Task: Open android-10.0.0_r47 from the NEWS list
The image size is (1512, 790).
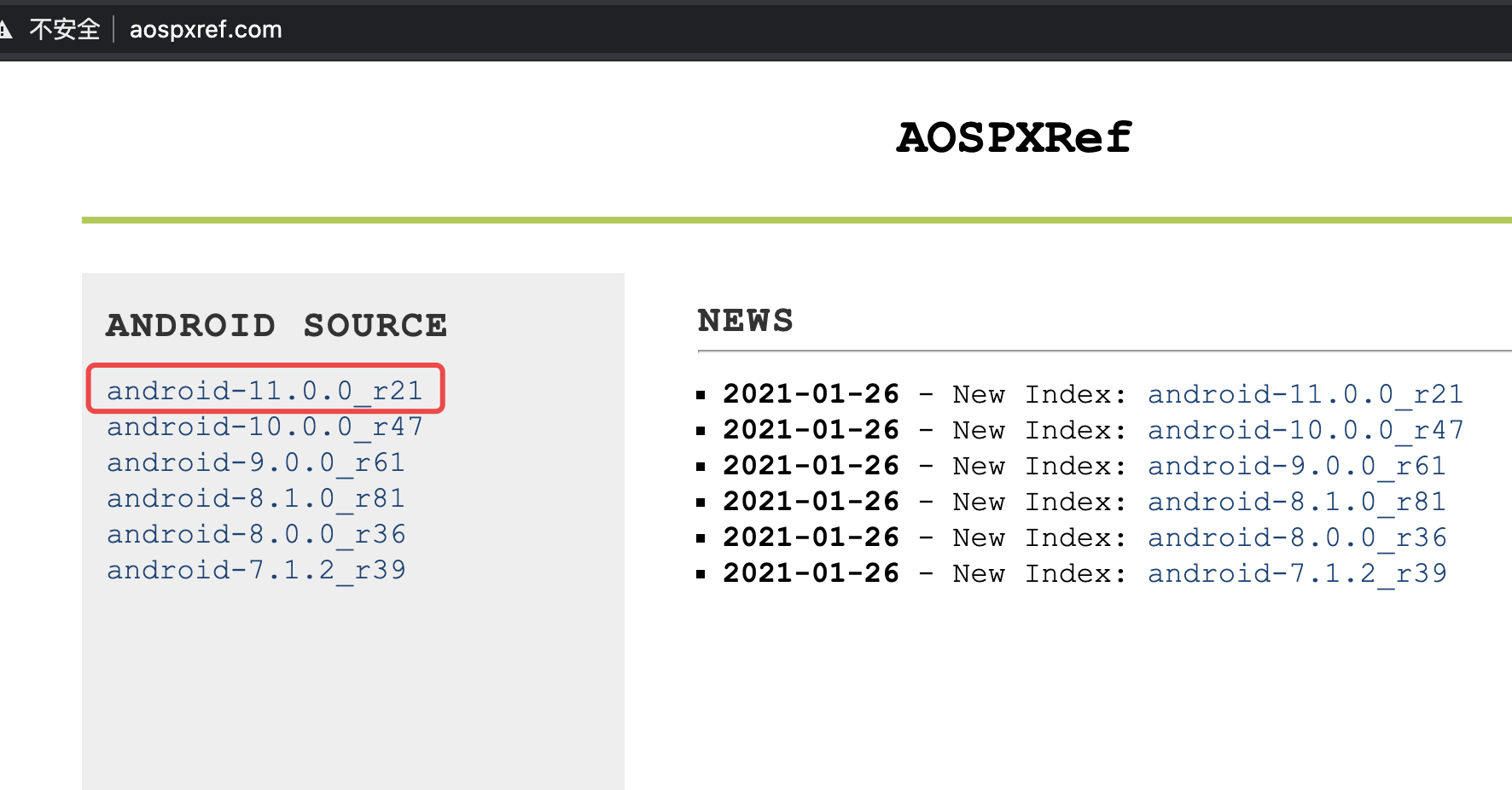Action: coord(1305,430)
